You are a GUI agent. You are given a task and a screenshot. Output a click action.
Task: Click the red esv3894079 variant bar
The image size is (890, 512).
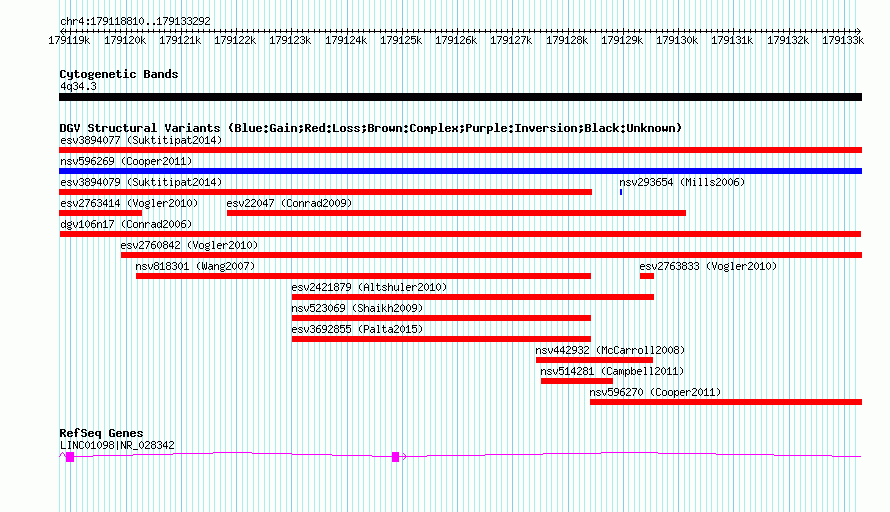tap(325, 192)
